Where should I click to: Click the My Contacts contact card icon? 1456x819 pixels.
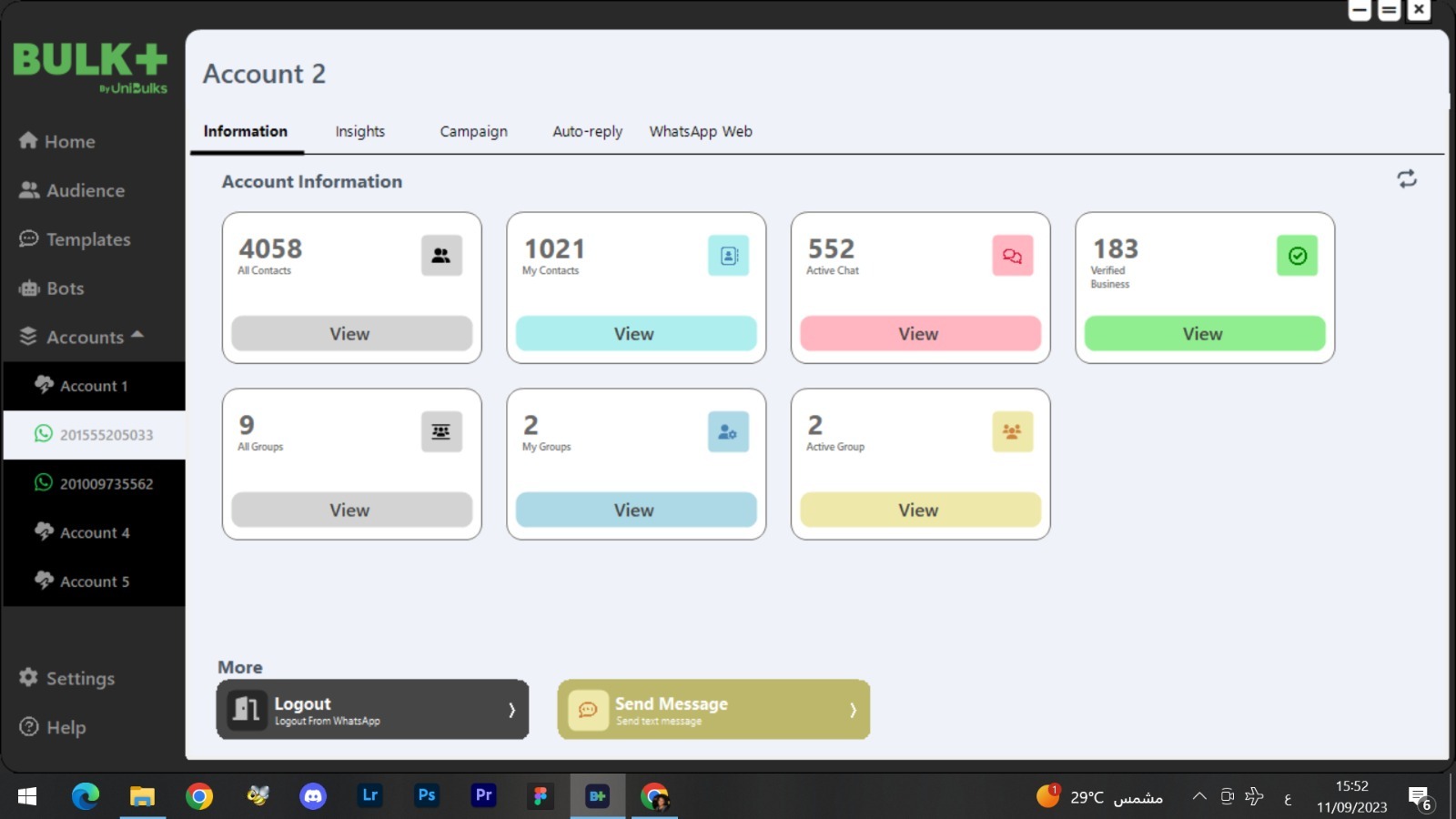tap(727, 256)
